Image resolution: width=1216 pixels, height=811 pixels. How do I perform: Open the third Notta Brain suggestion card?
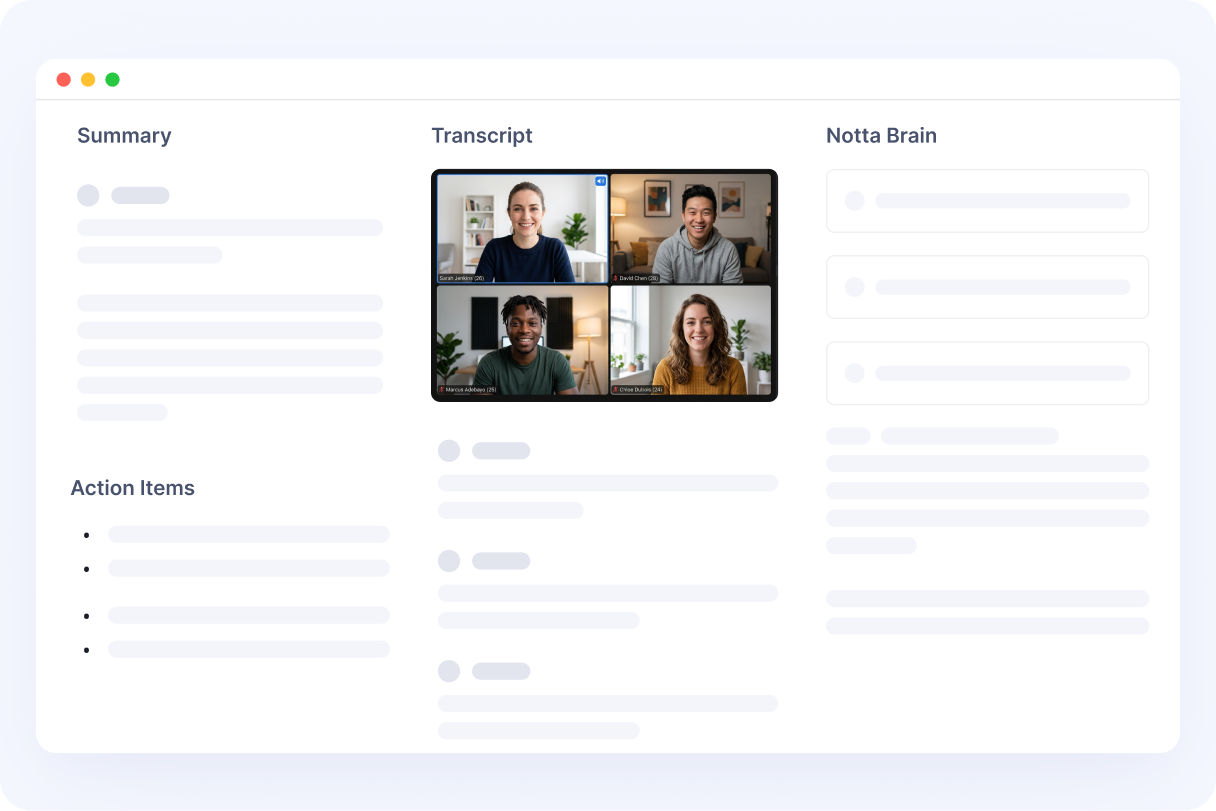point(987,373)
